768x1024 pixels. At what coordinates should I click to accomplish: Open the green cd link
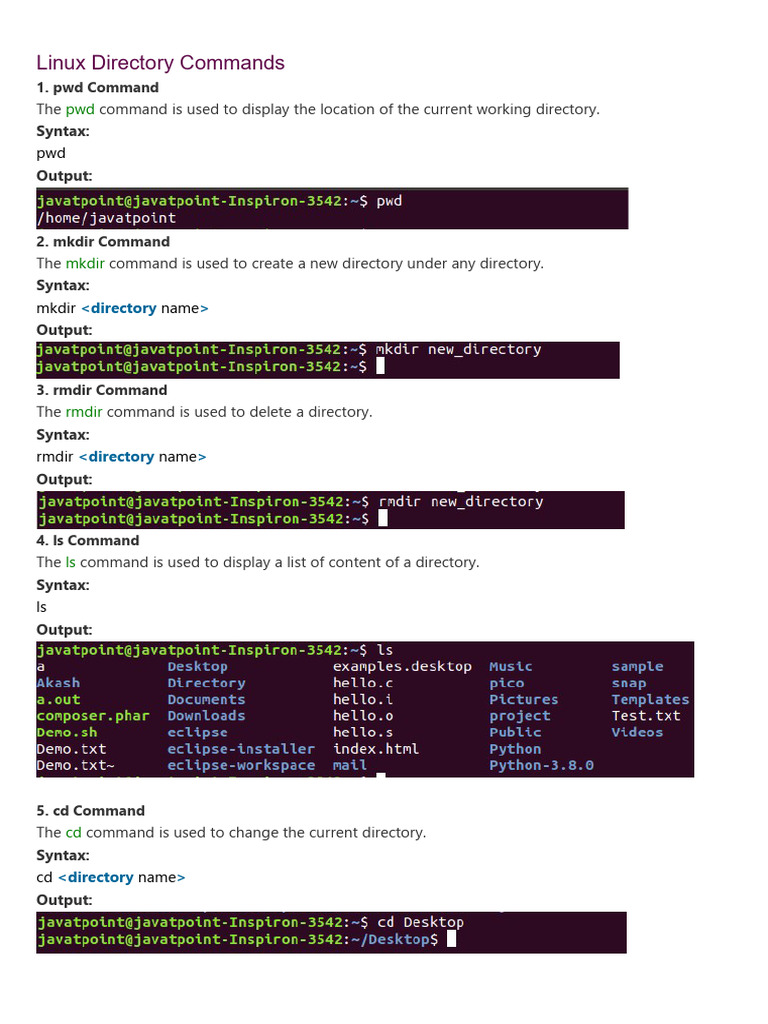tap(74, 832)
